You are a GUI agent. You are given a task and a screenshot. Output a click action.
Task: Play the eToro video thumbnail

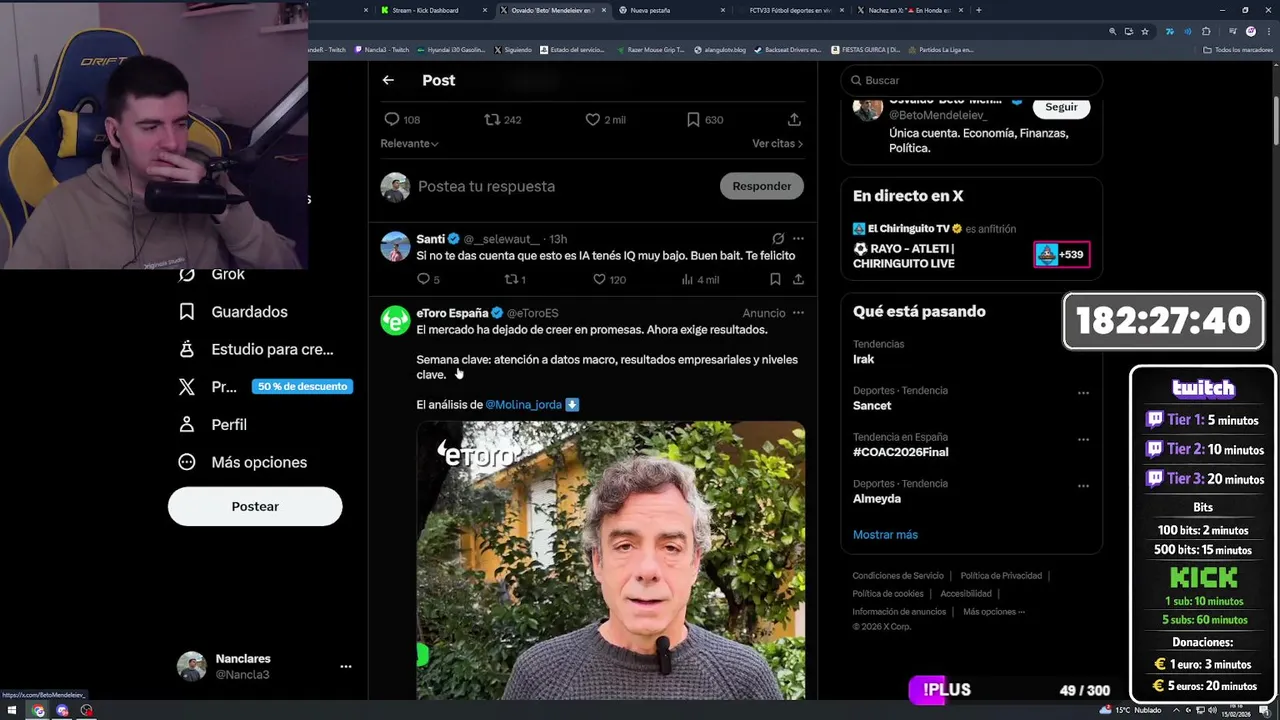610,560
